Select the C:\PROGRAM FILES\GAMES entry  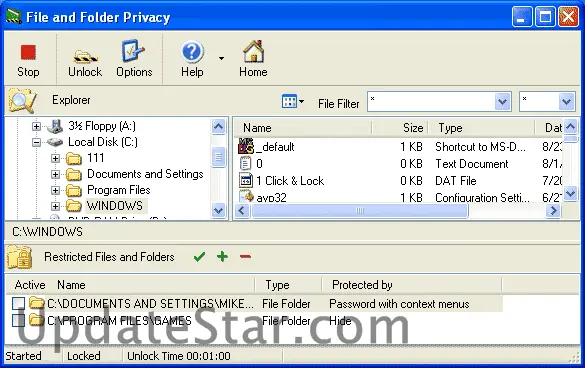[119, 321]
